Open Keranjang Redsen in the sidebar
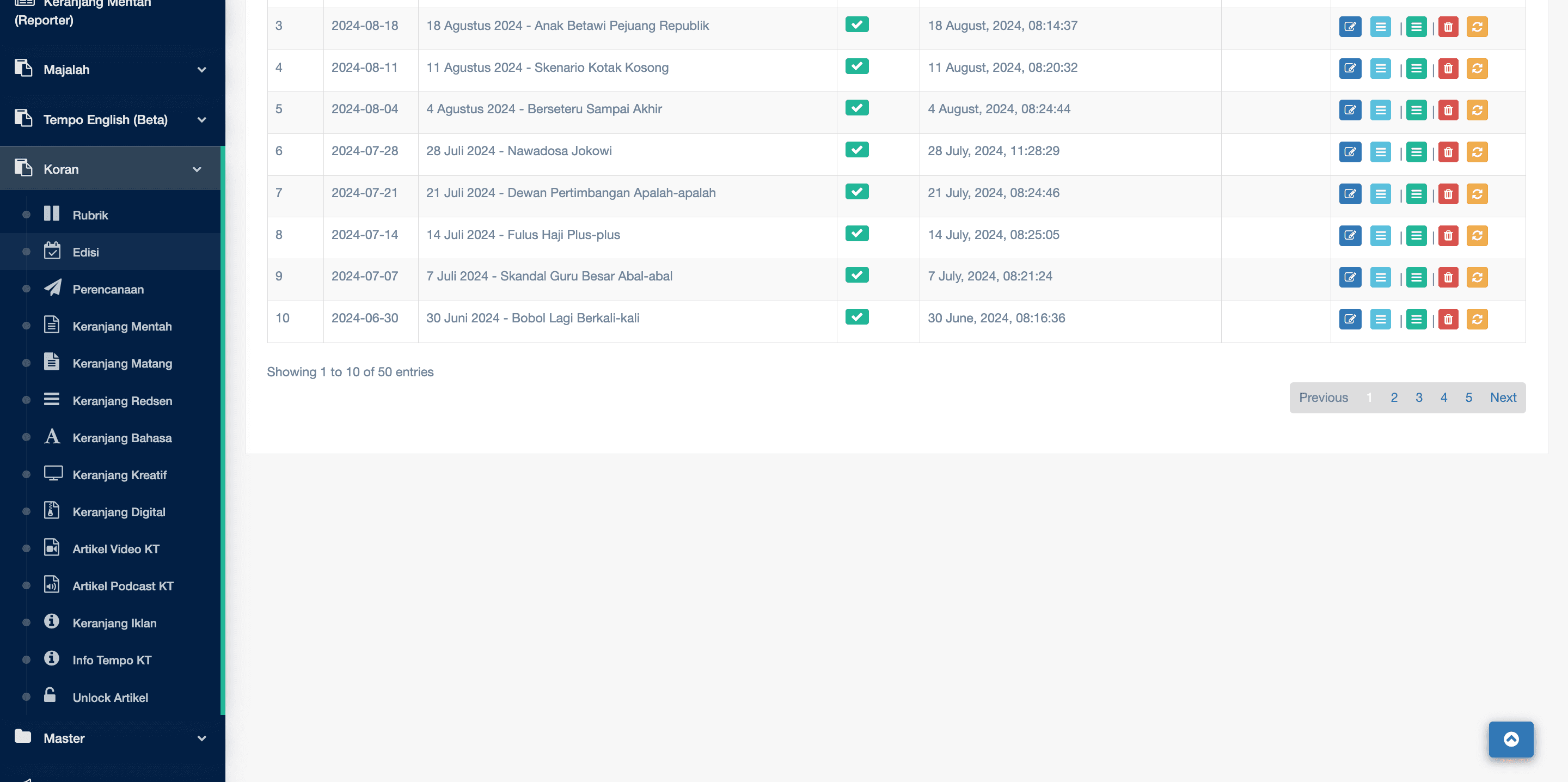Image resolution: width=1568 pixels, height=782 pixels. click(110, 400)
